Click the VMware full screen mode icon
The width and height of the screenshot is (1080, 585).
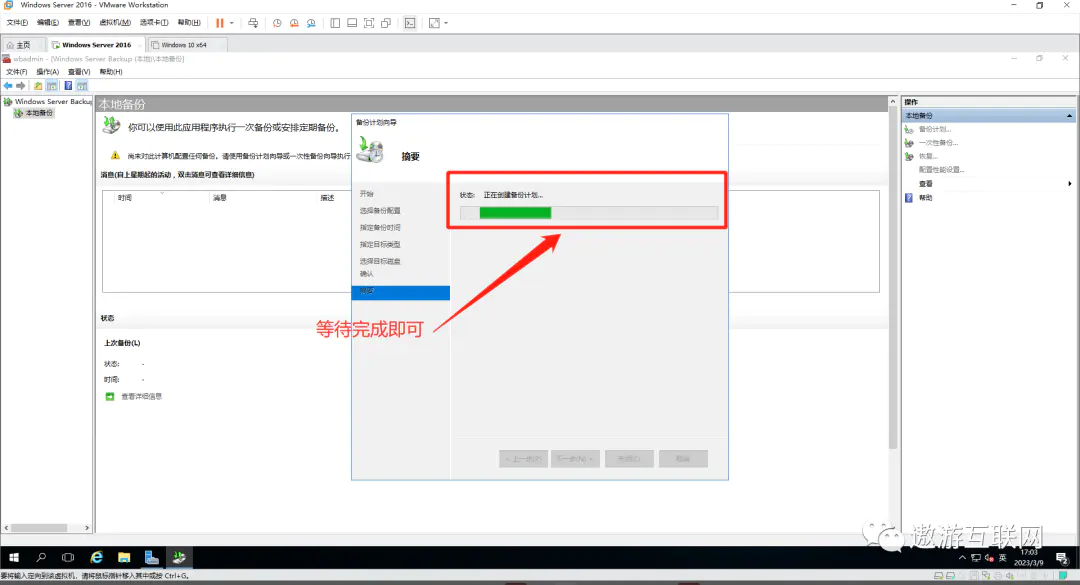click(x=369, y=23)
